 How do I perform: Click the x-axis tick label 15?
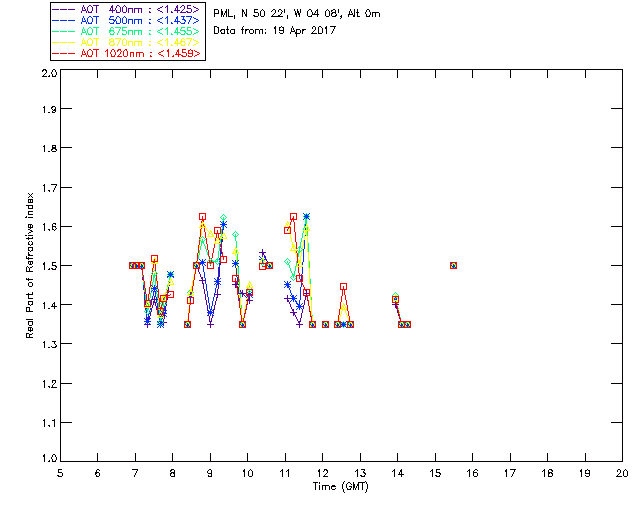point(435,473)
